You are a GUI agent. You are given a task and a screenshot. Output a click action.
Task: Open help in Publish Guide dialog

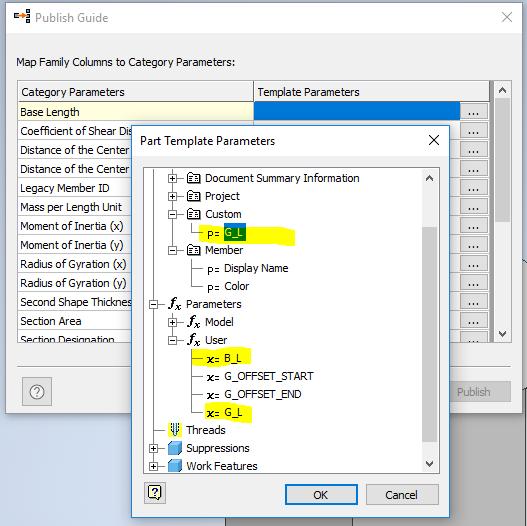37,392
